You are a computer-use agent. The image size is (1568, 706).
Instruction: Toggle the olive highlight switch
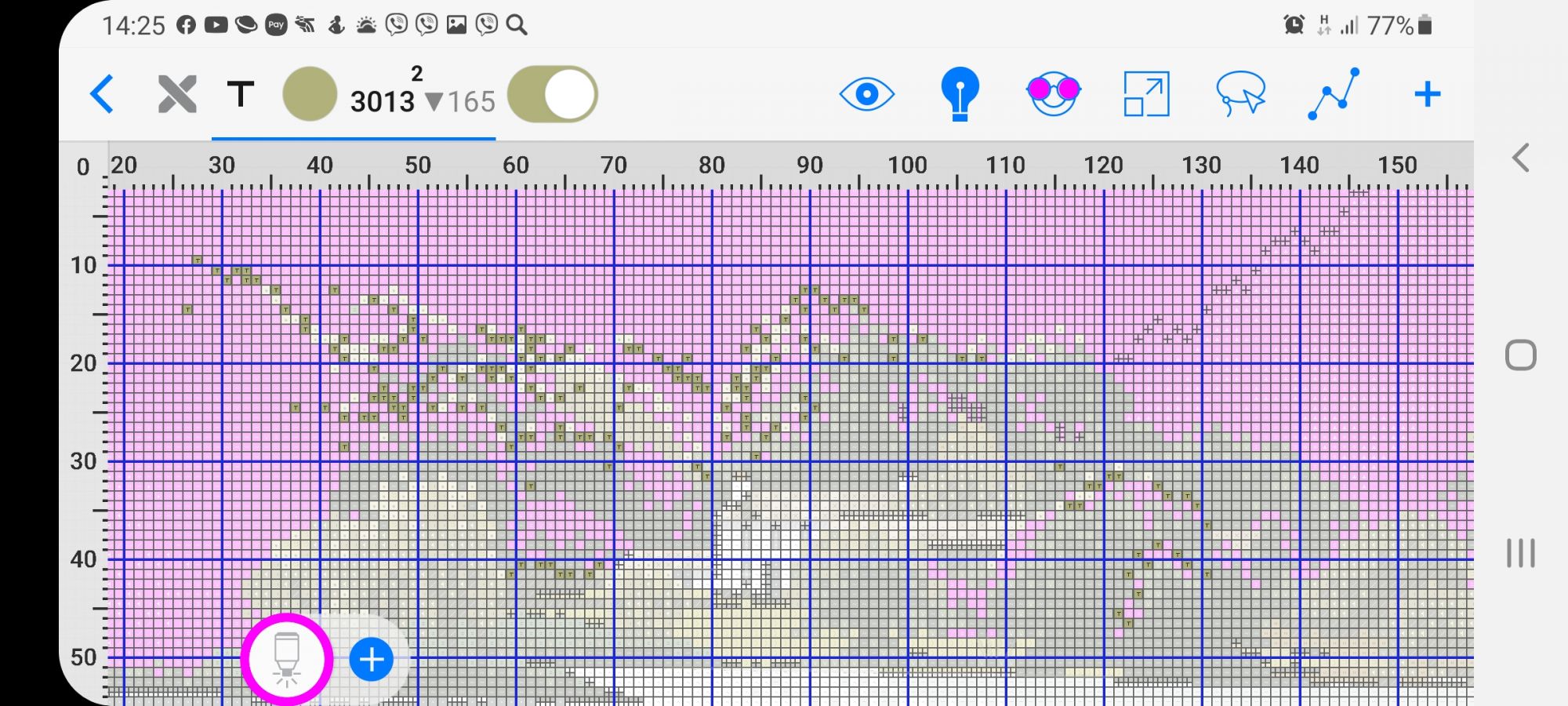click(553, 95)
